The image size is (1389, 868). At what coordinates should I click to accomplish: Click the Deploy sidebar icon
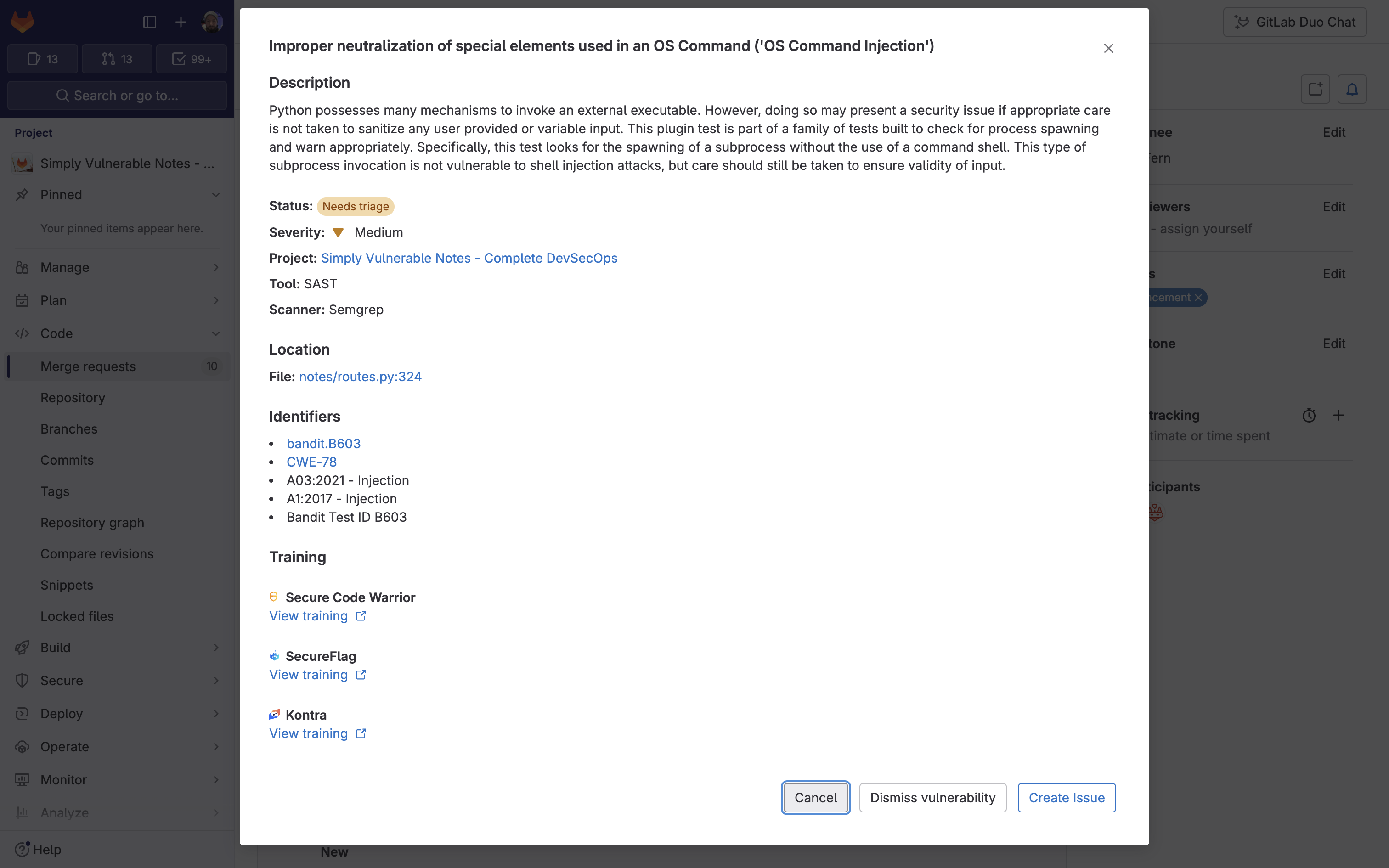pyautogui.click(x=22, y=713)
